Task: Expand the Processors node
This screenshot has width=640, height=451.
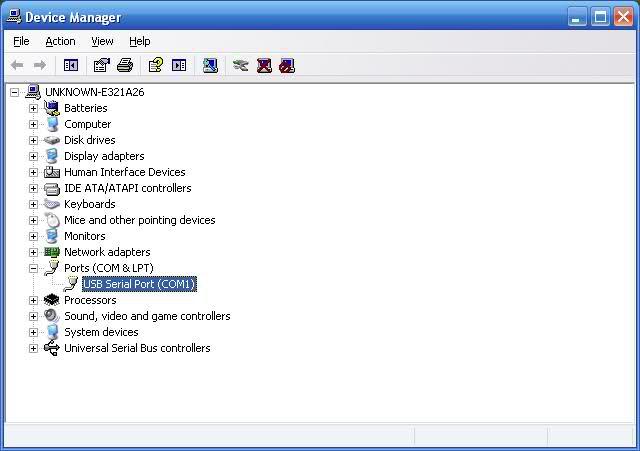Action: 33,300
